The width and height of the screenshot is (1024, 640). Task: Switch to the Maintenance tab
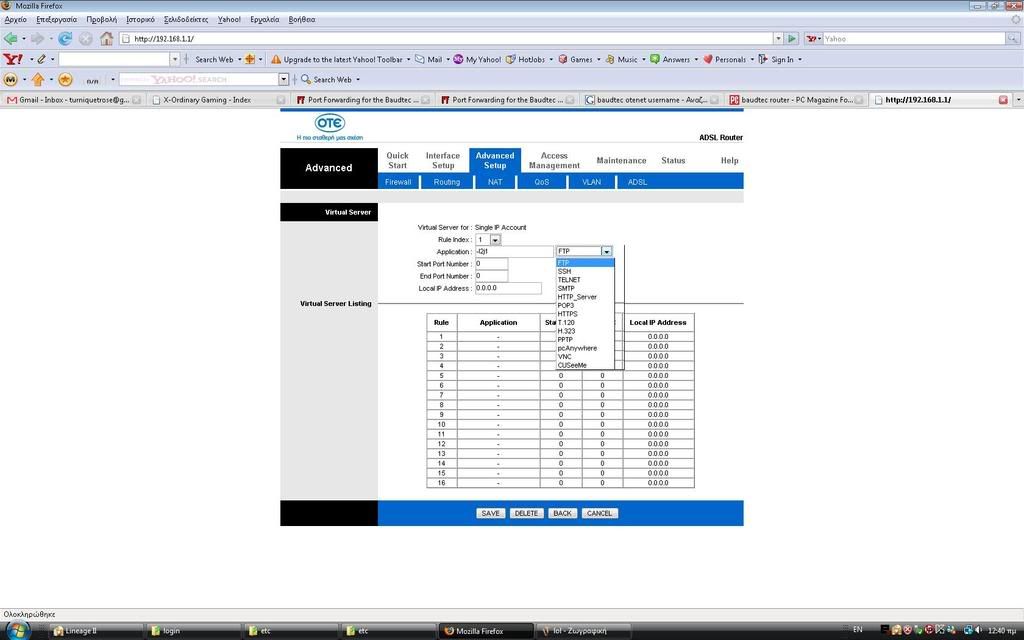621,160
